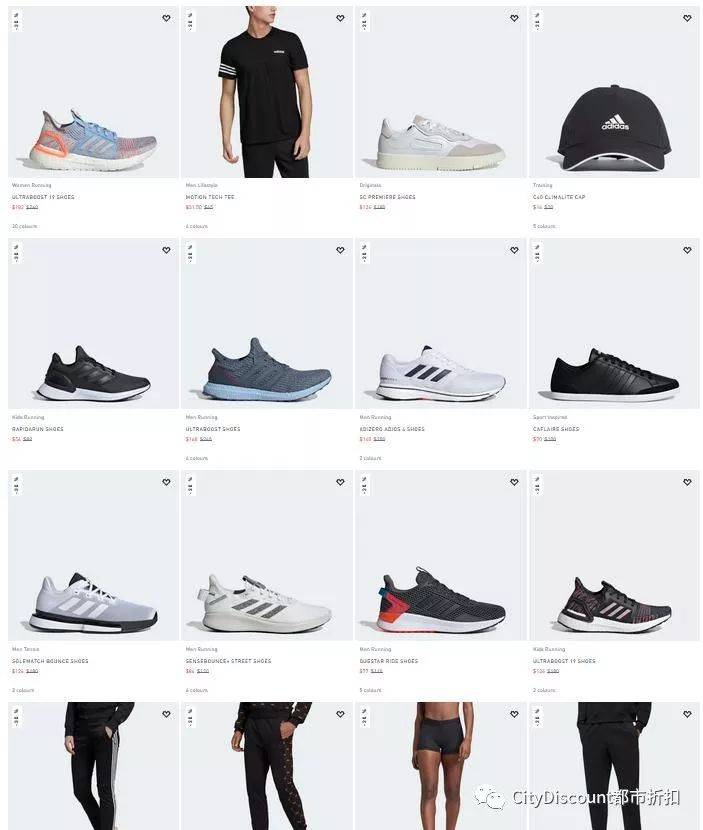This screenshot has height=830, width=703.
Task: Add multicolor Ultraboost 19 shoe to wishlist
Action: (166, 18)
